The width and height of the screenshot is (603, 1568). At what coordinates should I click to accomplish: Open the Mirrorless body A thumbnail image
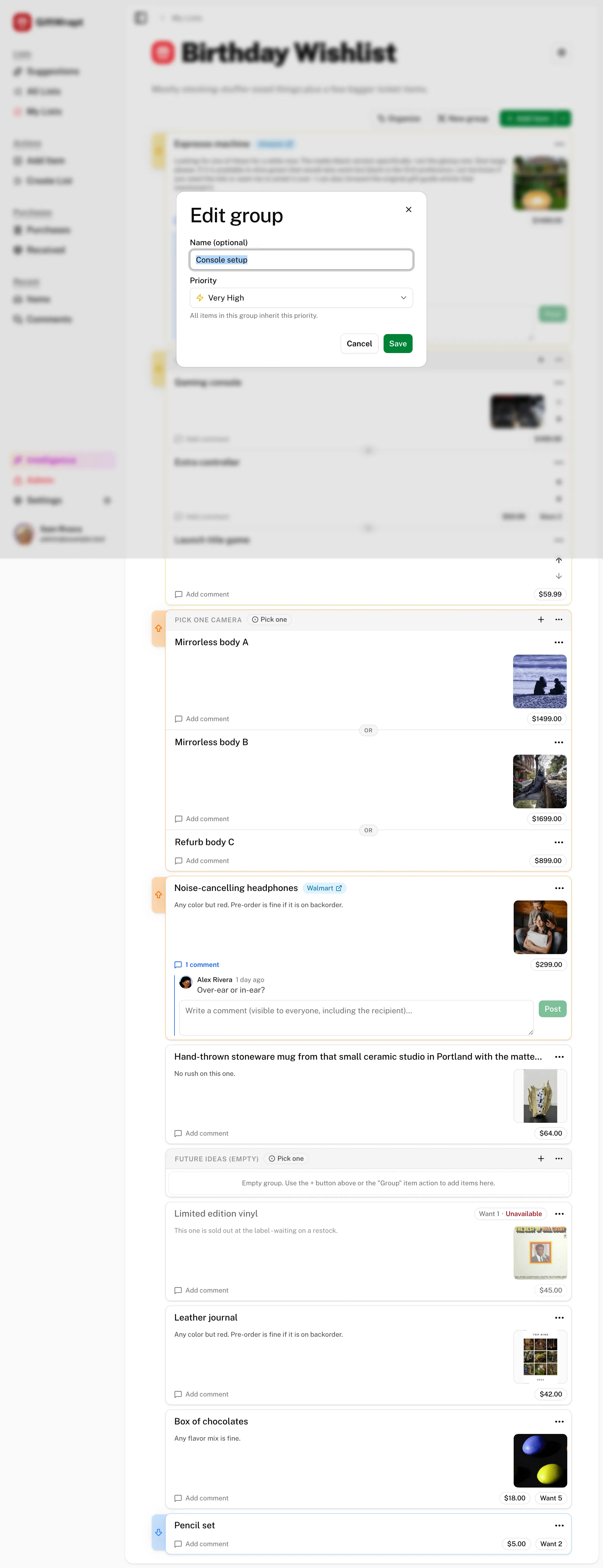tap(540, 681)
